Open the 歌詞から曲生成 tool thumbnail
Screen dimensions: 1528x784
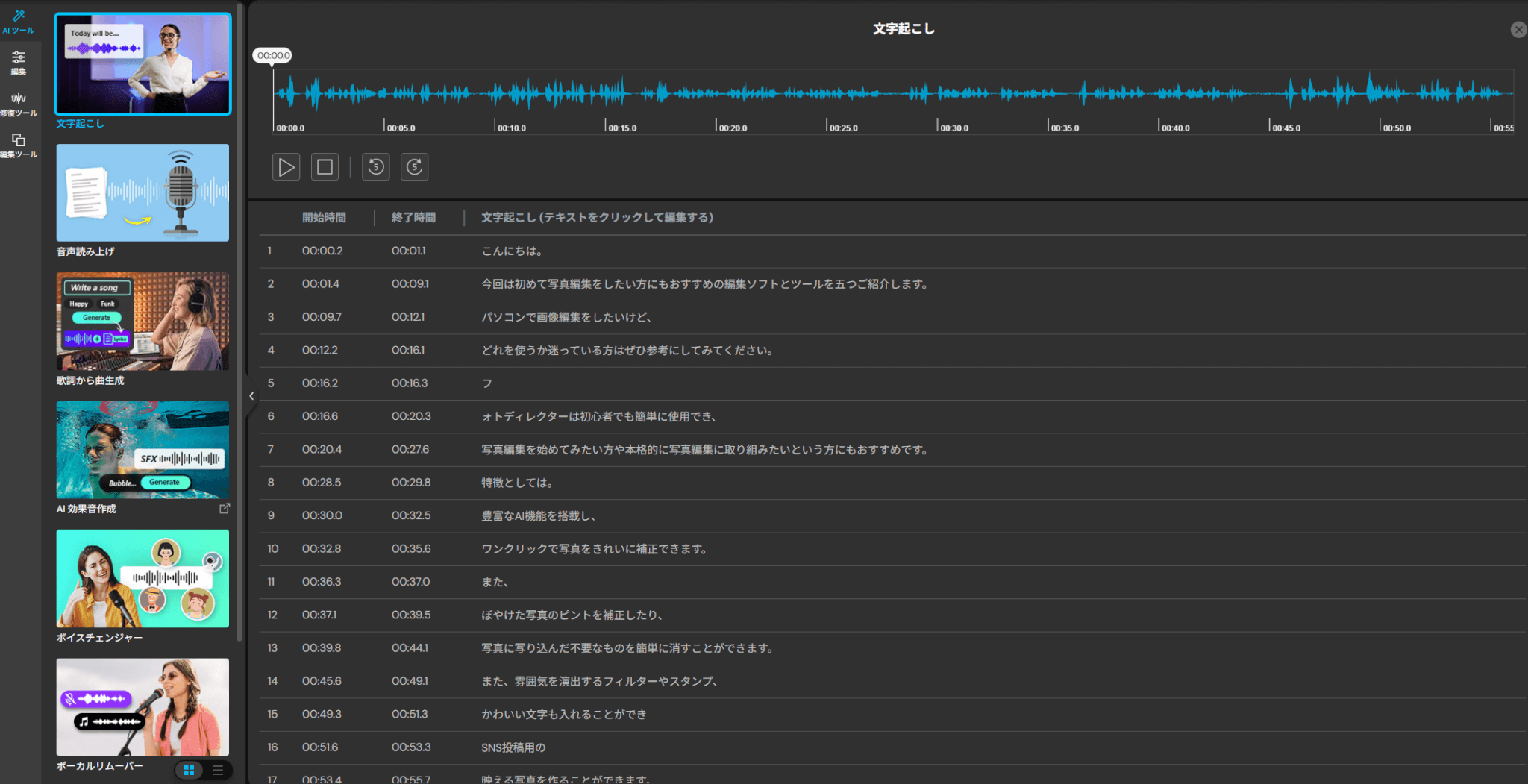coord(143,321)
